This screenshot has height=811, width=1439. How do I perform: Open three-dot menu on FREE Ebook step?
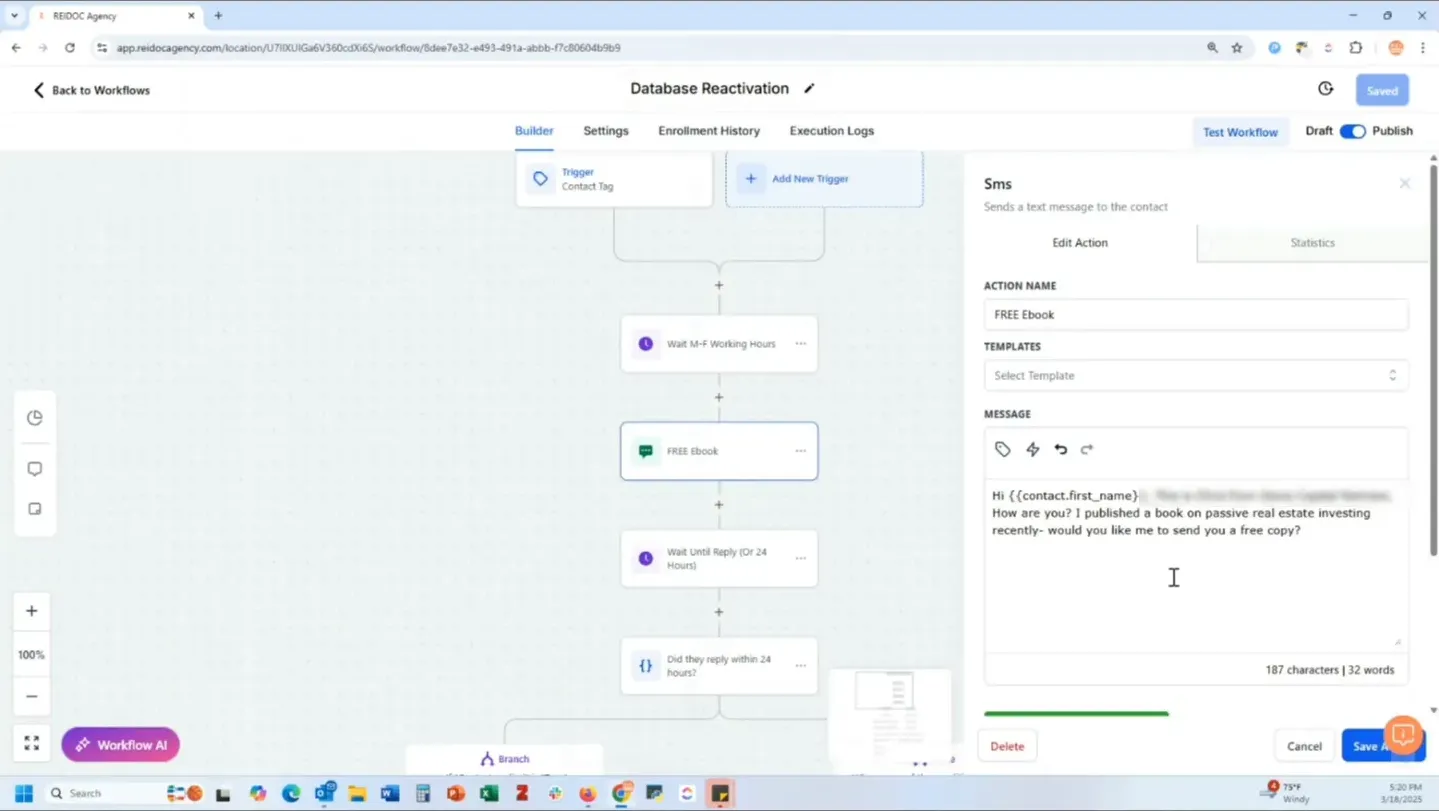pos(800,451)
